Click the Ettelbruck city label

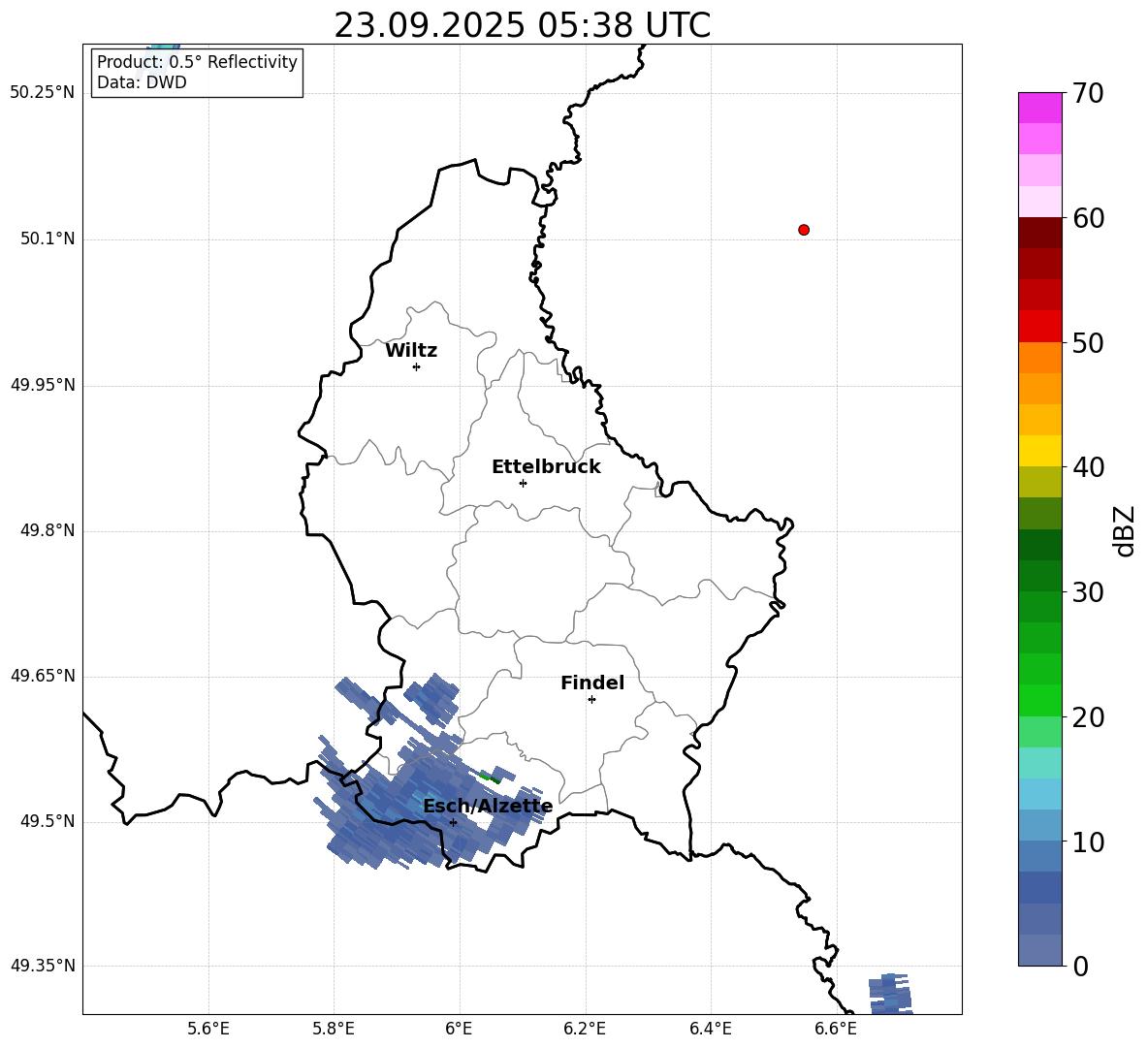point(546,467)
